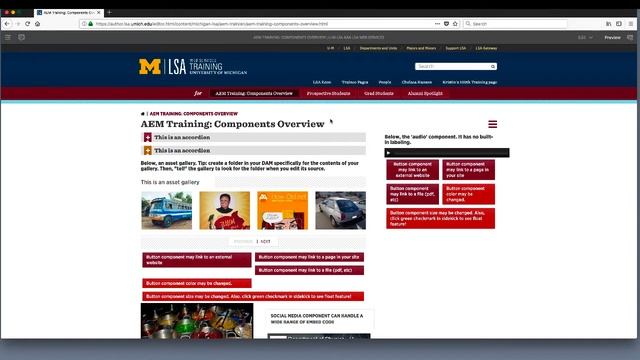Click the small 'page in your site' button under the audio player

coord(469,170)
